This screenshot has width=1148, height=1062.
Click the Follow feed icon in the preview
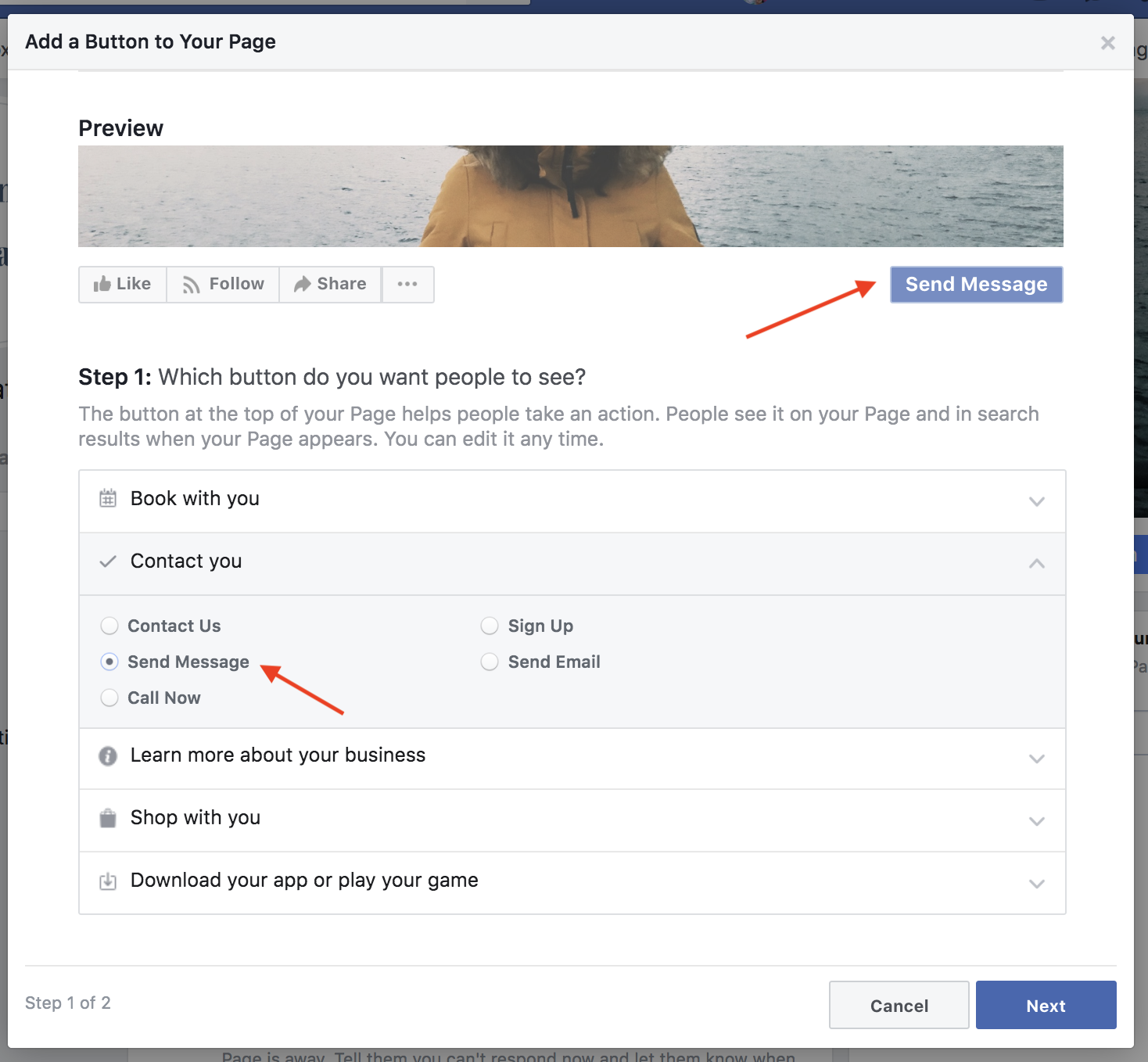click(x=191, y=284)
